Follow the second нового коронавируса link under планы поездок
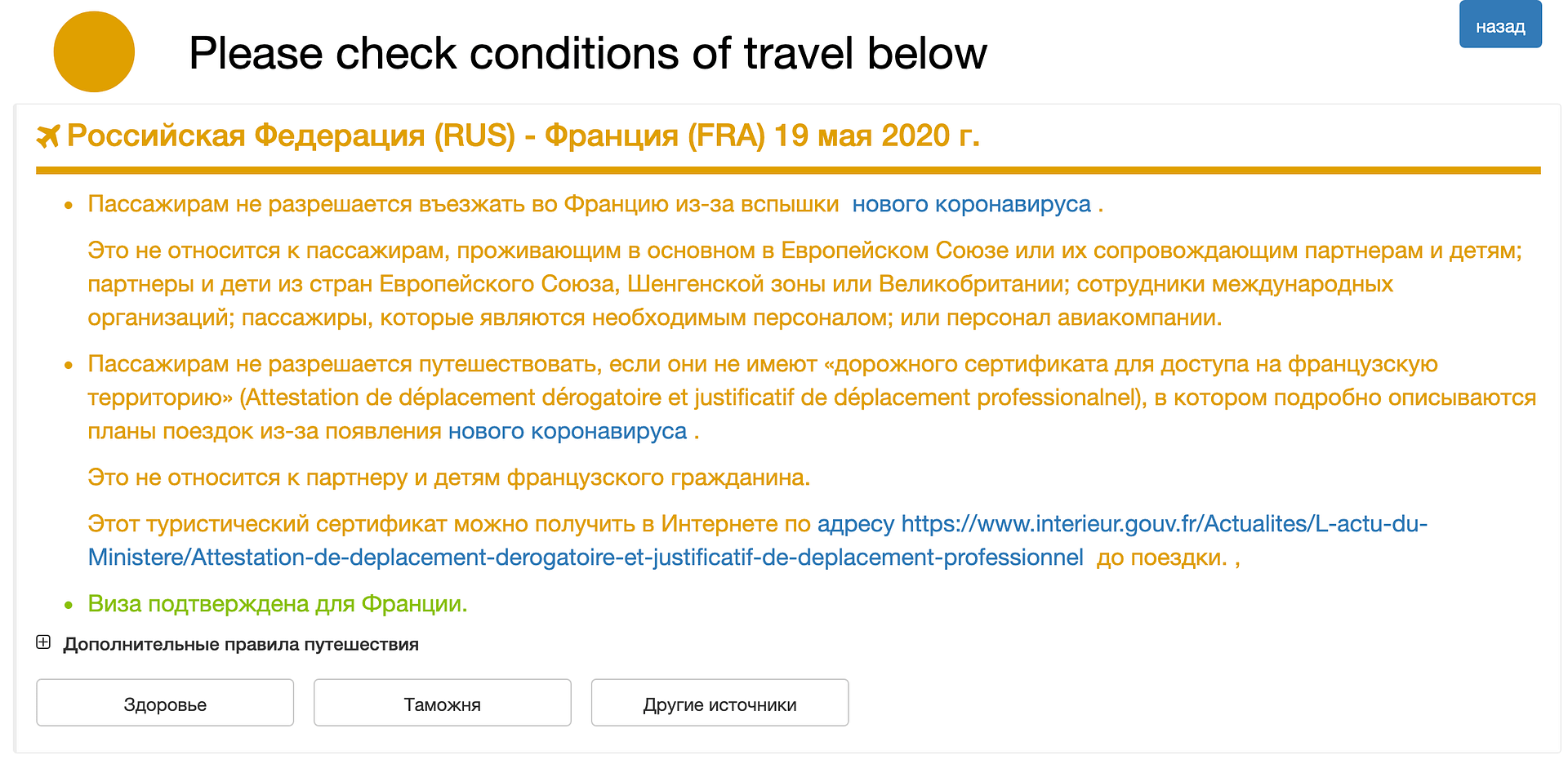The image size is (1568, 782). point(568,431)
